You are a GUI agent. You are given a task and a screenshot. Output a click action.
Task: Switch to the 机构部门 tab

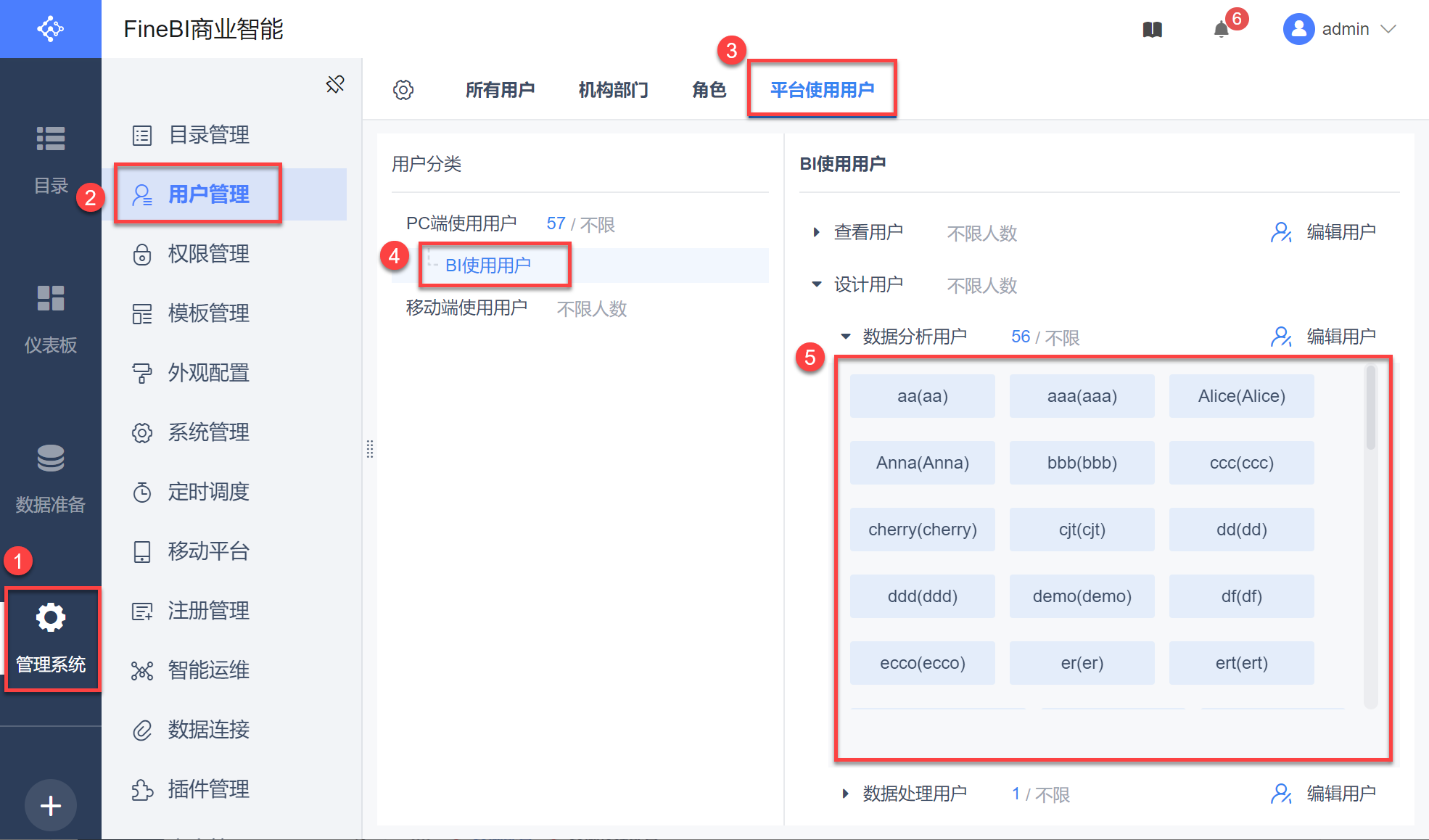click(613, 90)
